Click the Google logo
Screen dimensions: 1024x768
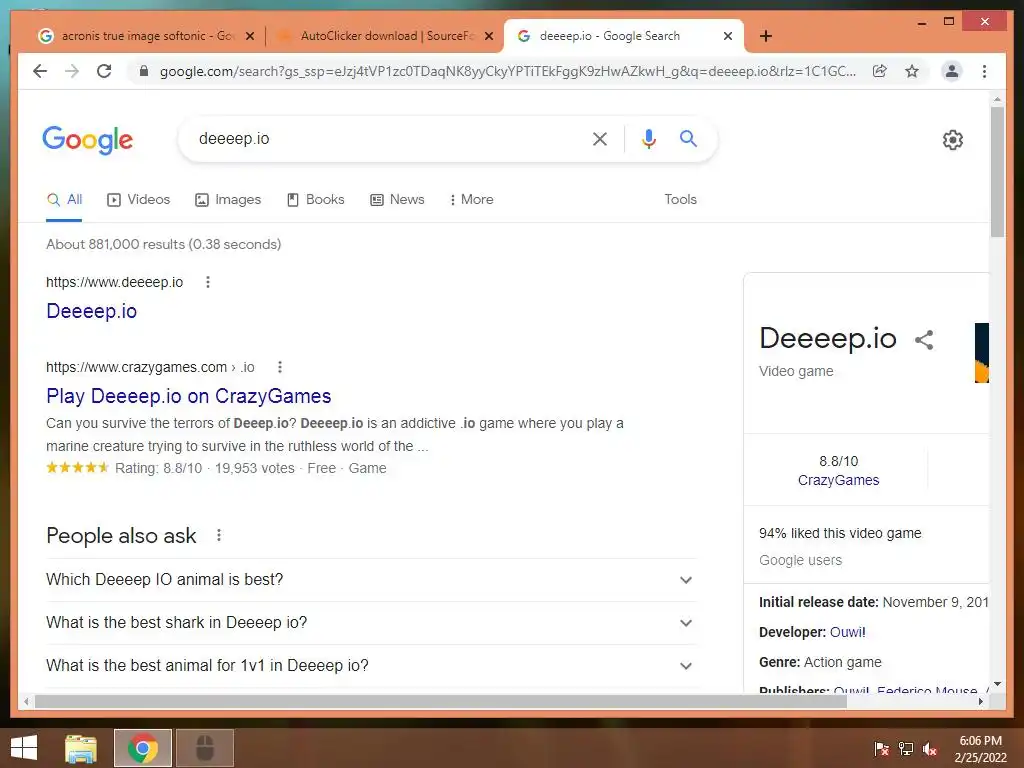click(x=88, y=139)
